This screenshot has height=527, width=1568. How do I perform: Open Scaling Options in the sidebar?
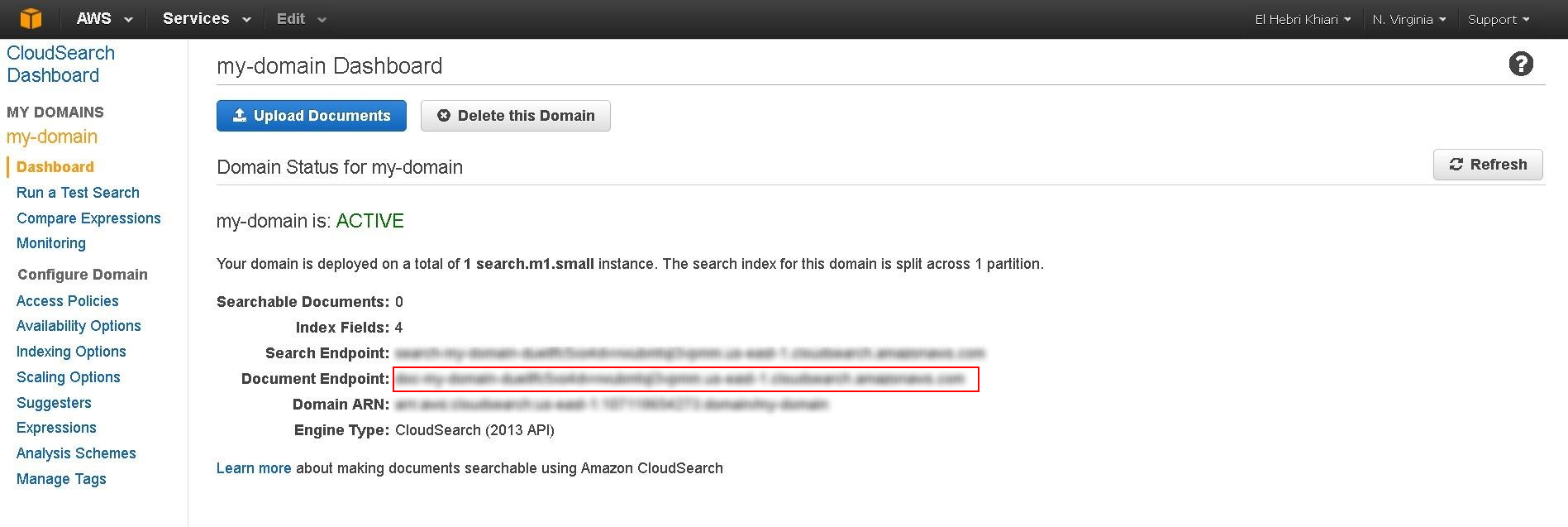[x=68, y=376]
